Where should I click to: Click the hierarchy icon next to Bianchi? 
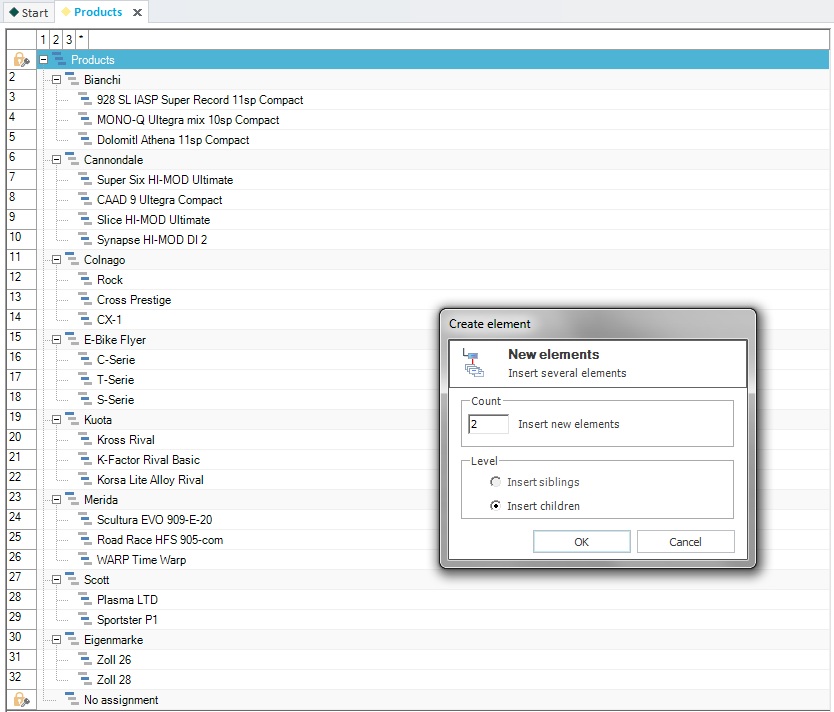72,79
